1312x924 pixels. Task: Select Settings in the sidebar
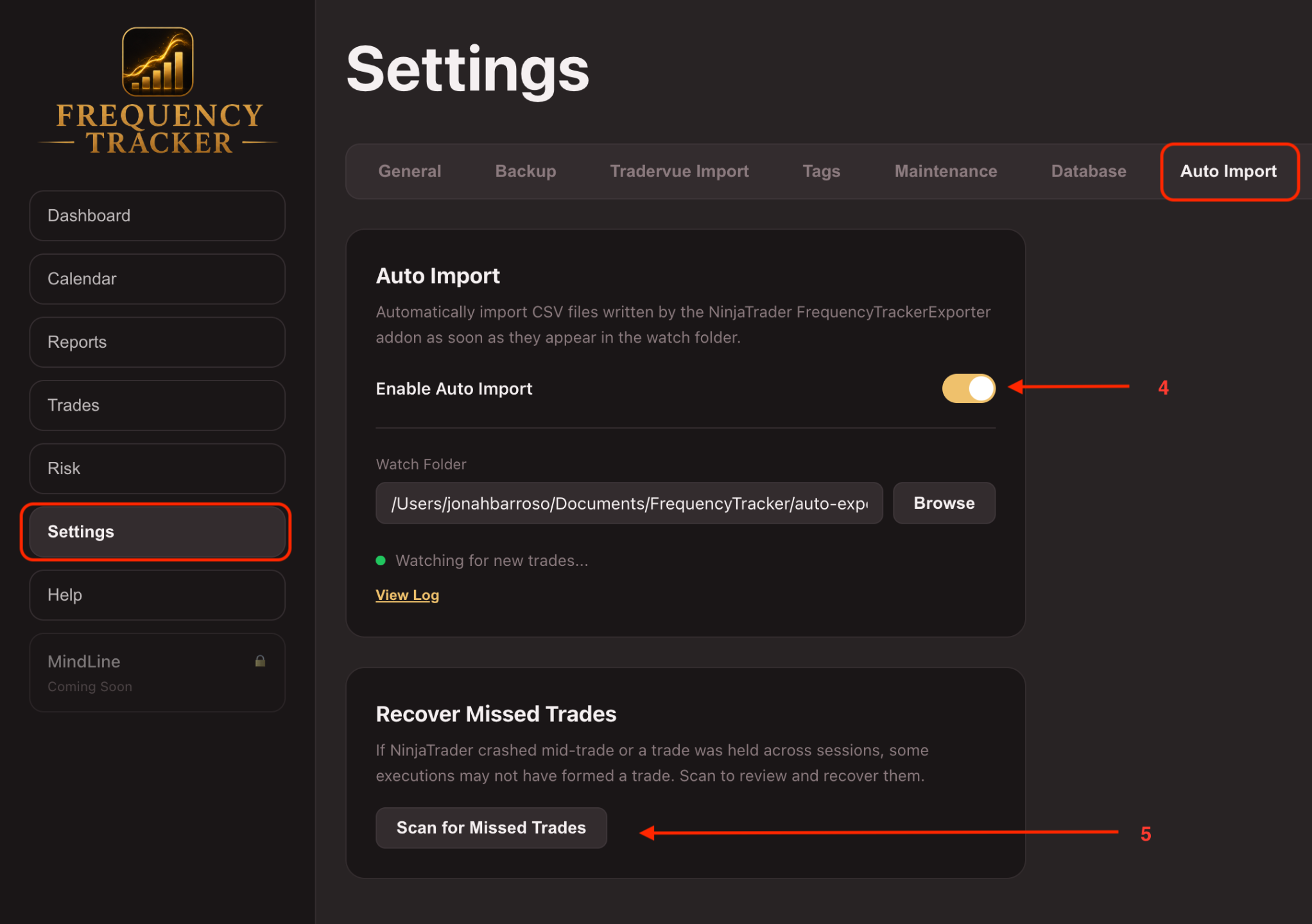click(x=157, y=532)
